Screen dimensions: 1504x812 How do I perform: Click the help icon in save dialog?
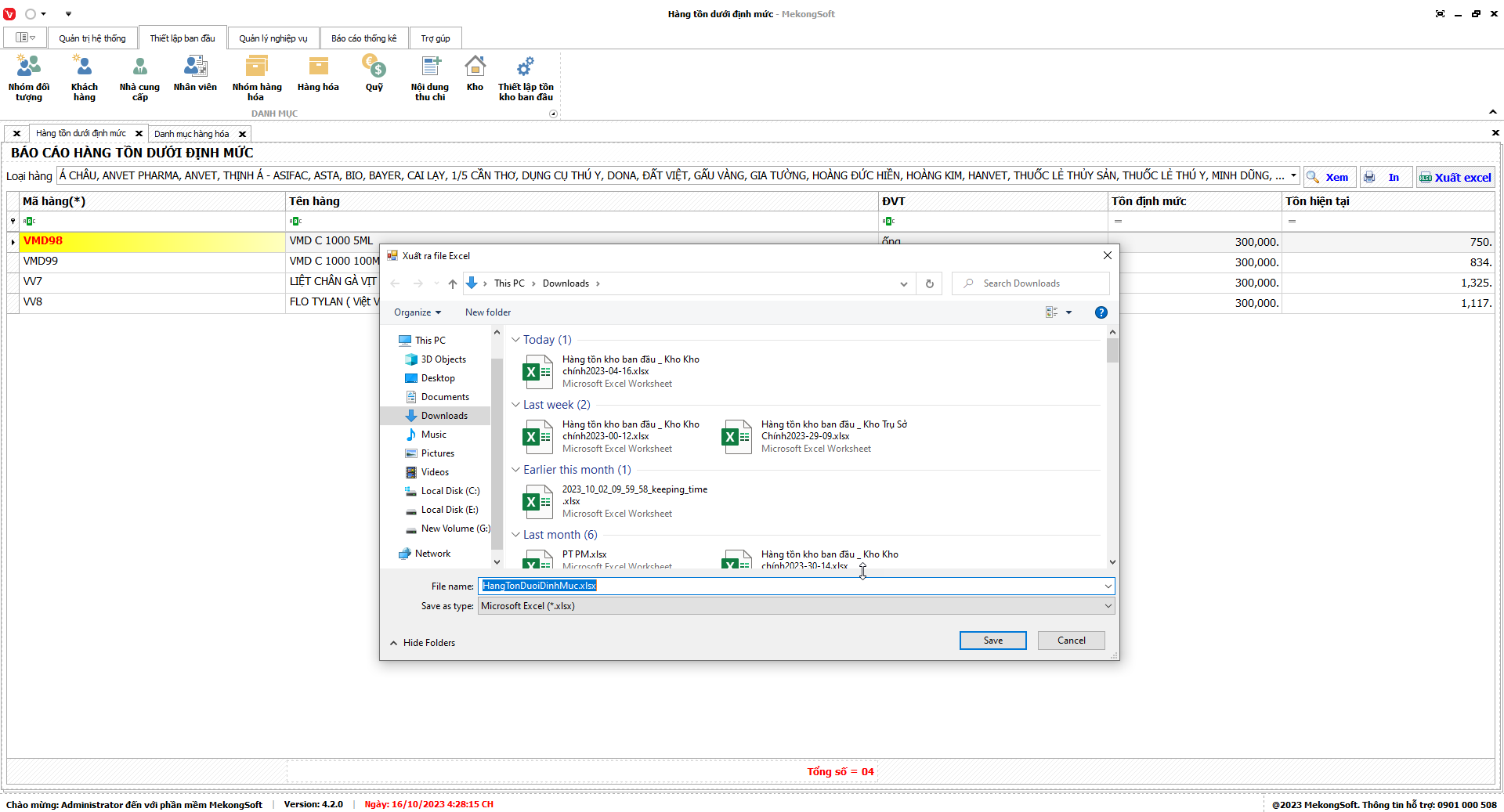tap(1101, 312)
